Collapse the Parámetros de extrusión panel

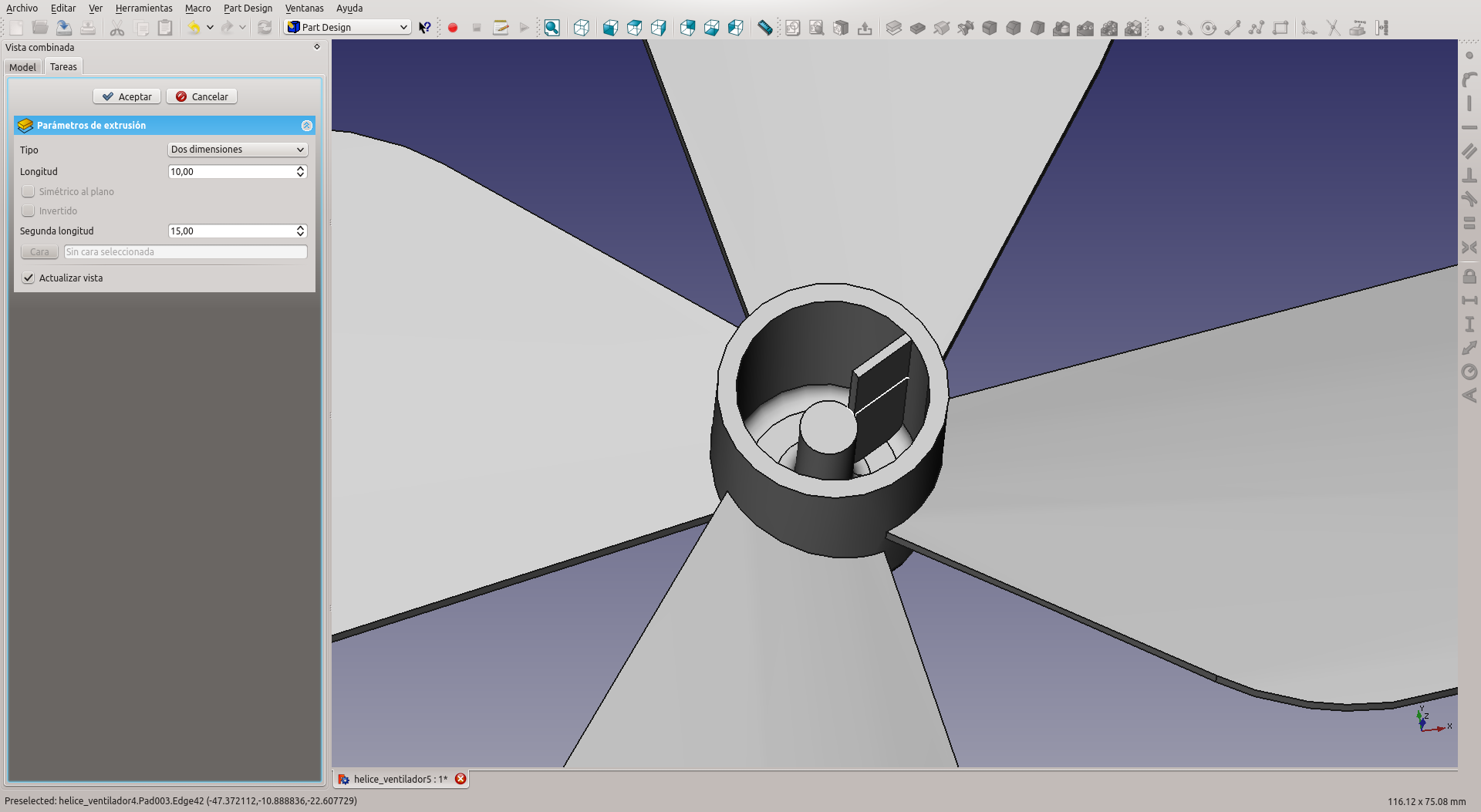(306, 125)
